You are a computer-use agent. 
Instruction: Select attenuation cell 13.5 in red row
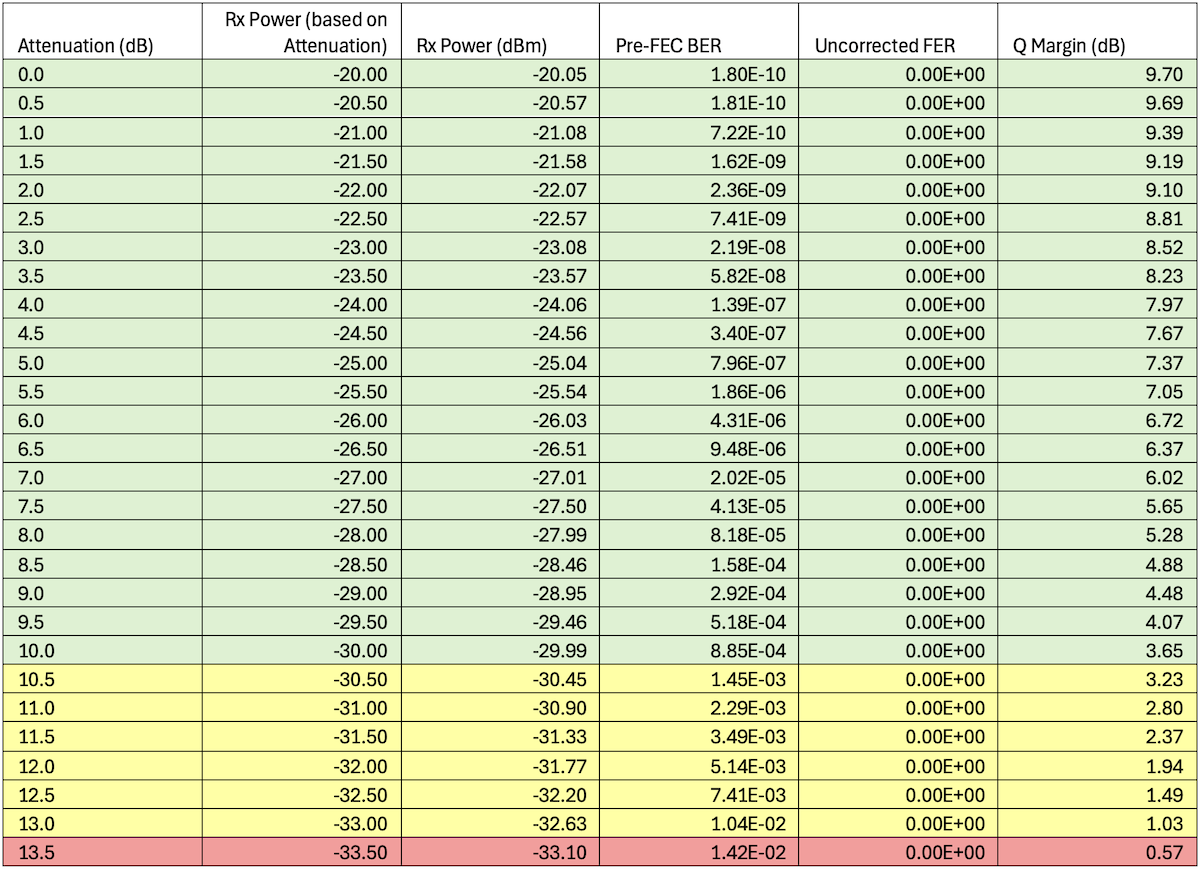click(x=102, y=853)
